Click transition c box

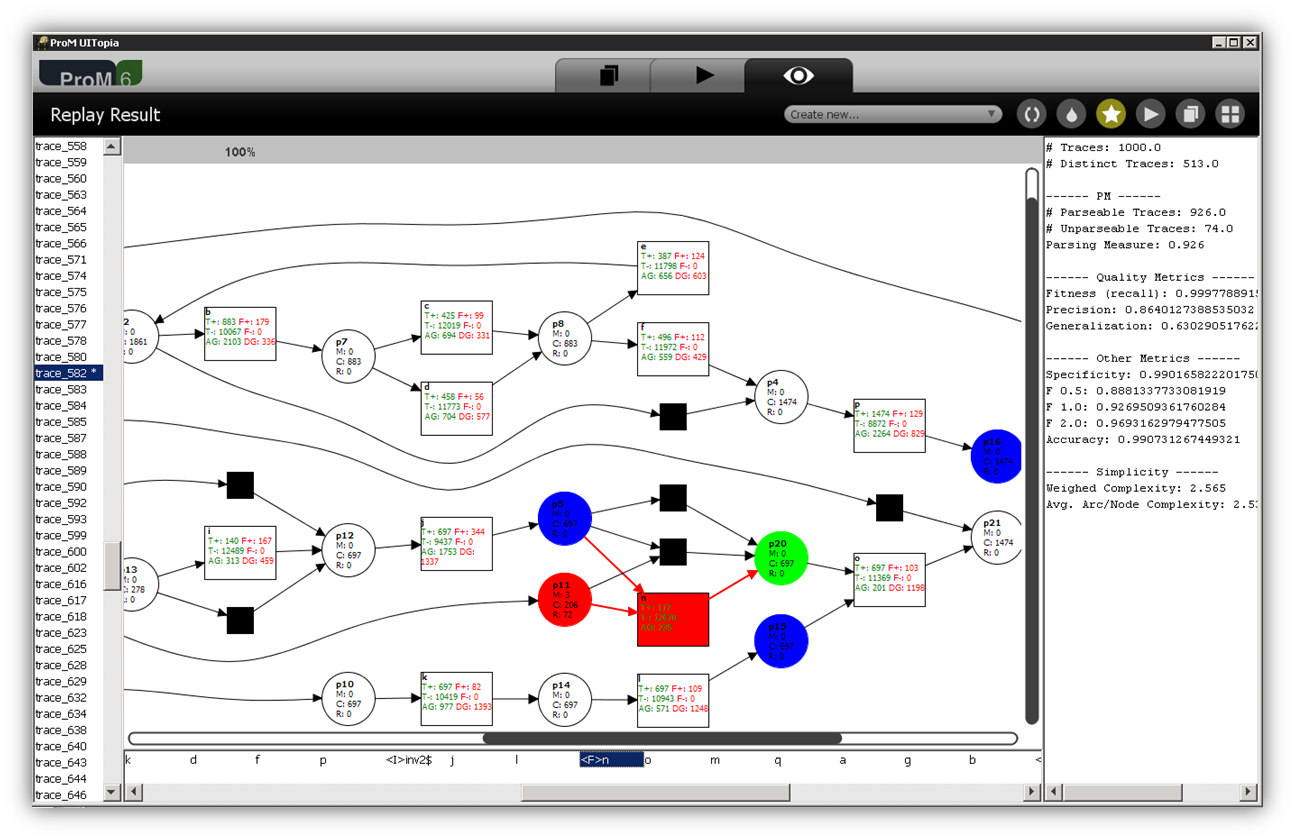click(456, 328)
